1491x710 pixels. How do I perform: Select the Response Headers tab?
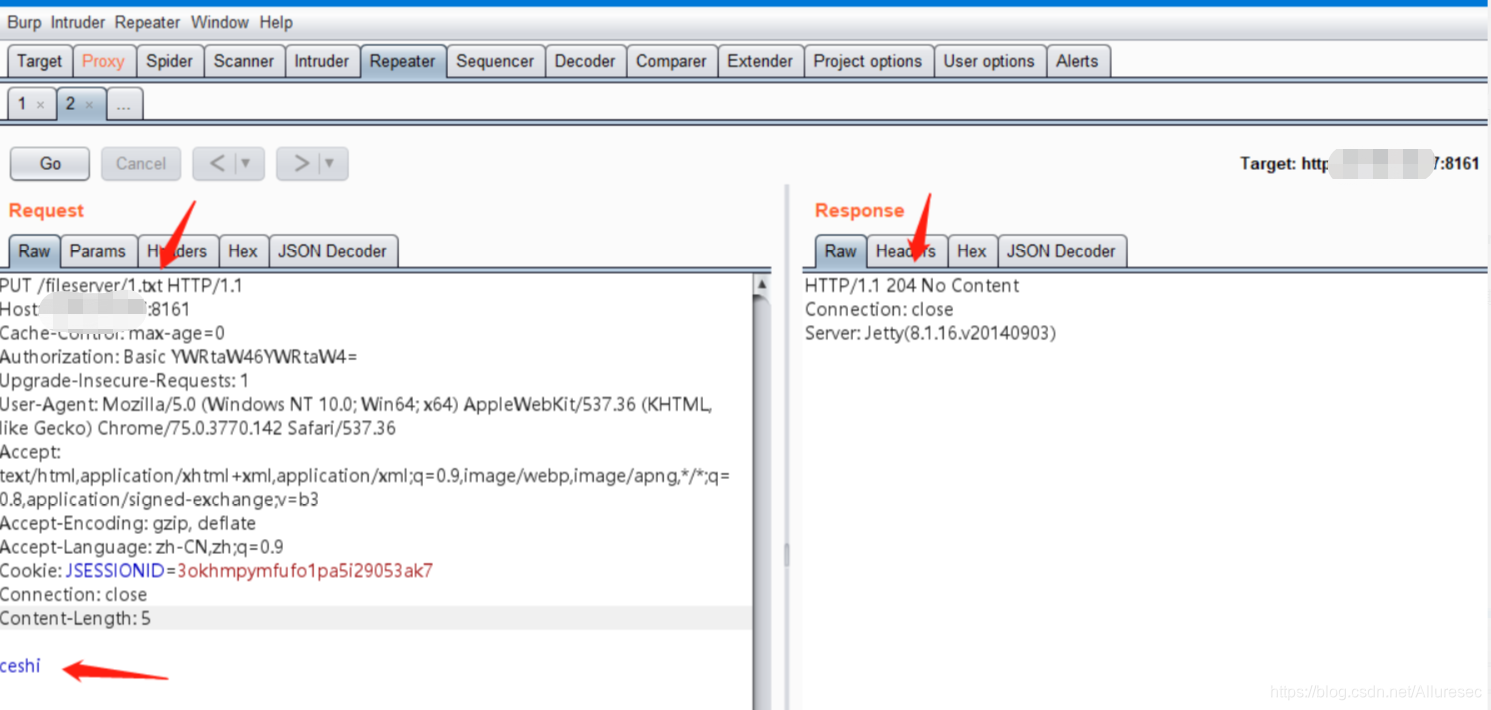[x=906, y=251]
